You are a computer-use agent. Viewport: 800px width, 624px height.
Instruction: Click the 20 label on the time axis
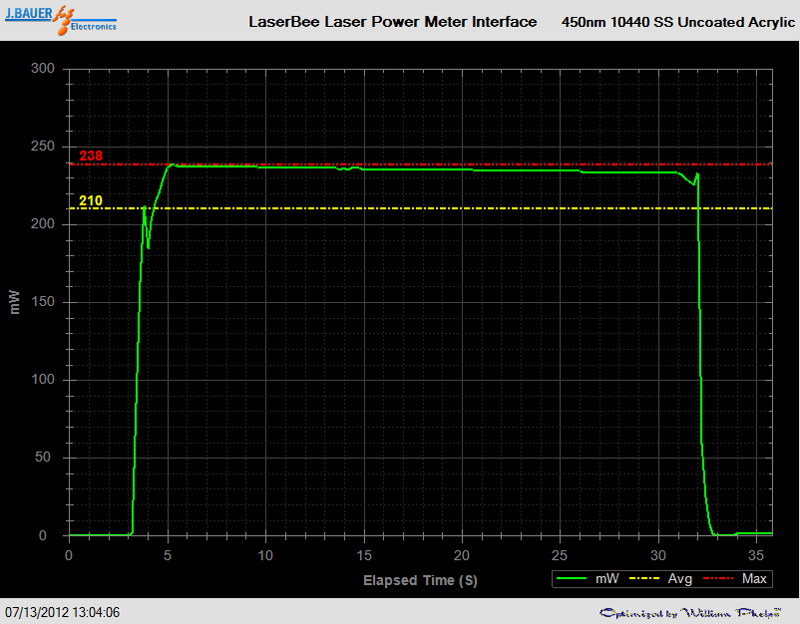[x=462, y=555]
